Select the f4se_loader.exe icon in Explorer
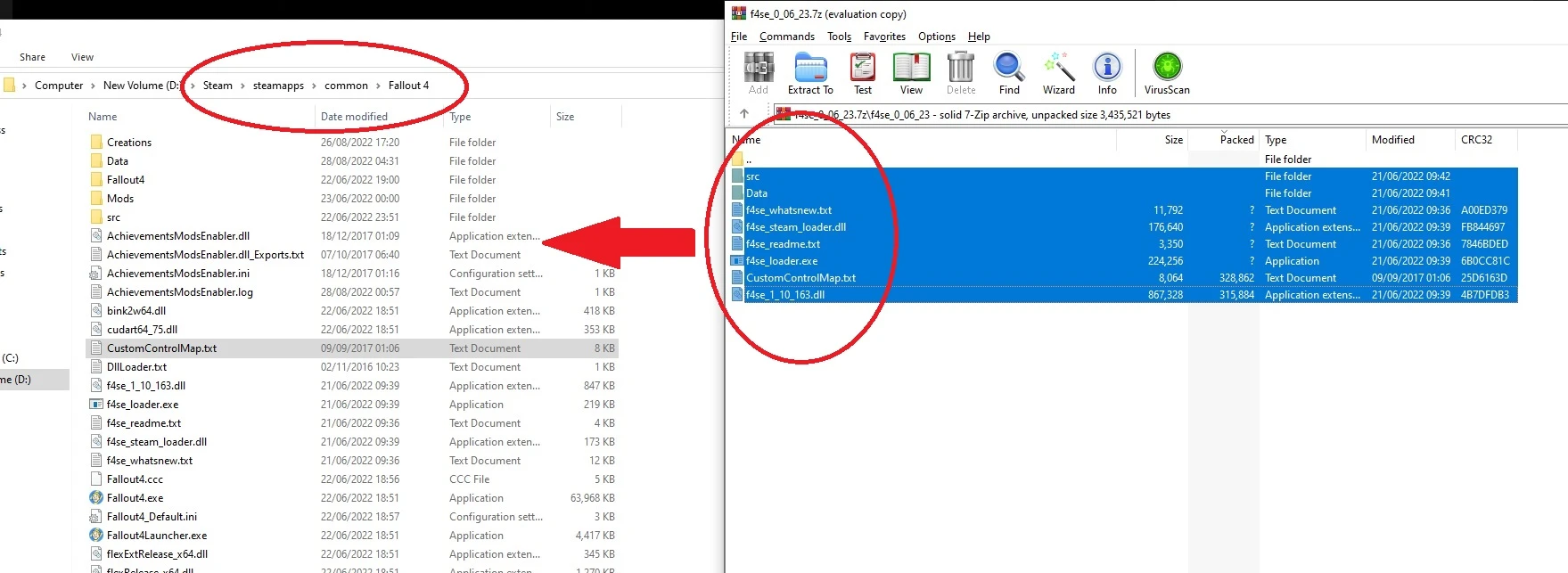 pos(96,404)
